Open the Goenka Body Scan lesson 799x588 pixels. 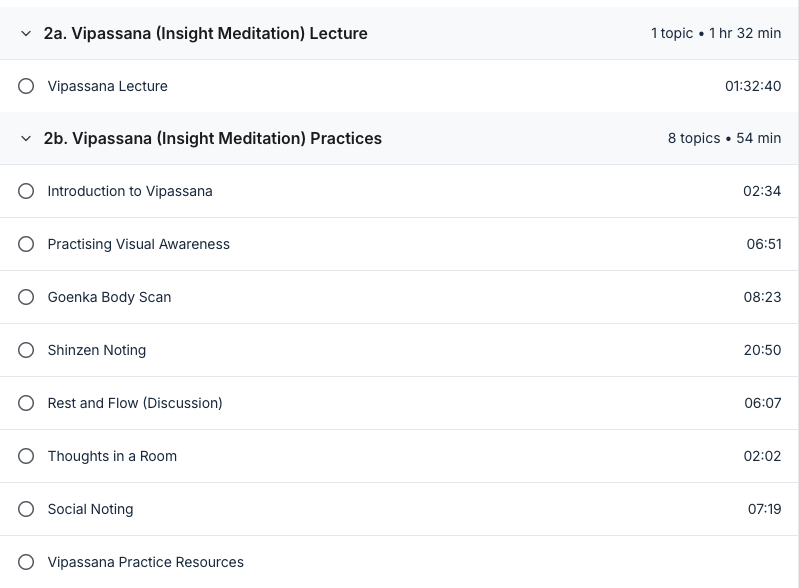click(110, 297)
